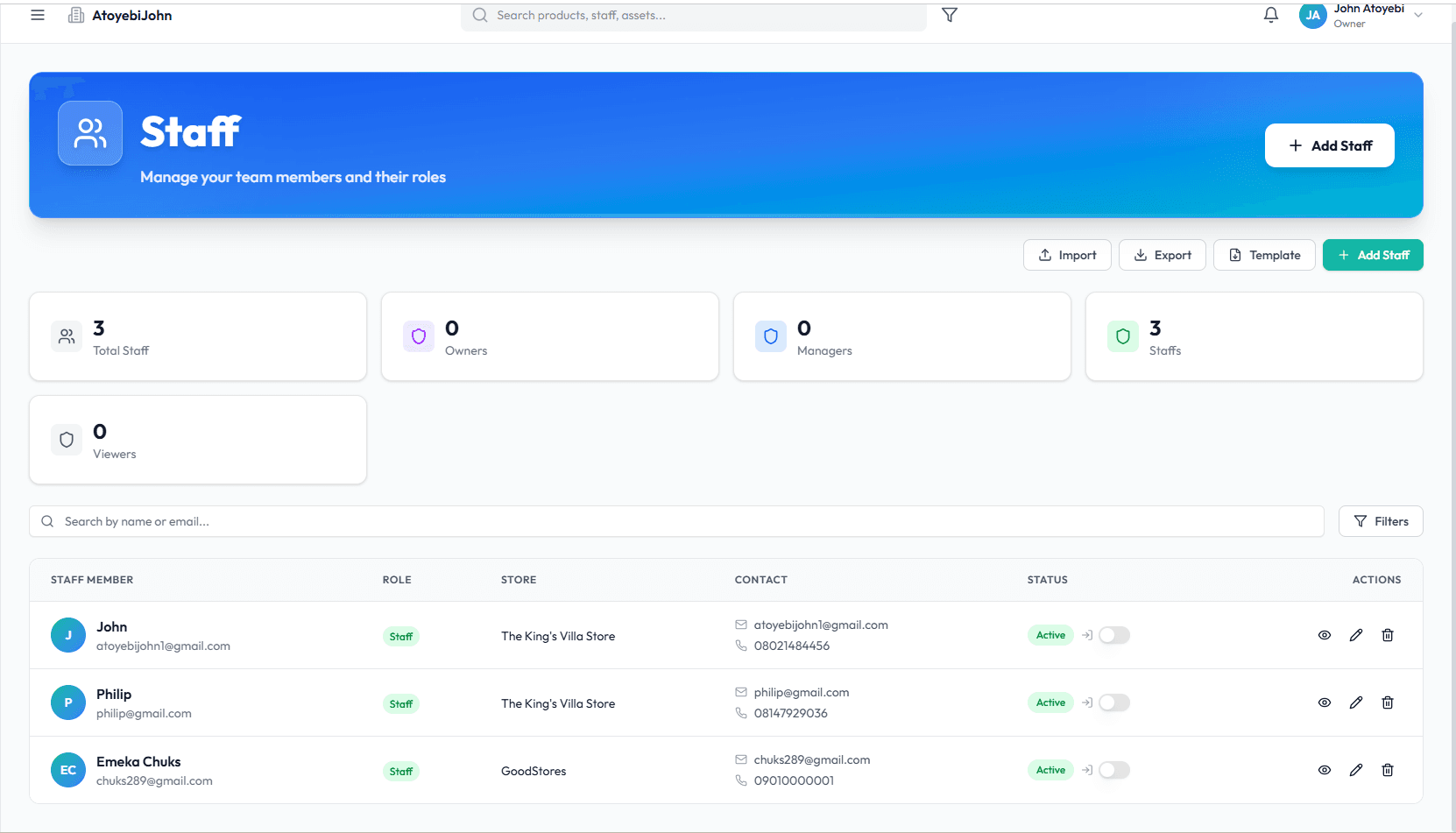The width and height of the screenshot is (1456, 833).
Task: Click John's Staff role badge
Action: (x=400, y=636)
